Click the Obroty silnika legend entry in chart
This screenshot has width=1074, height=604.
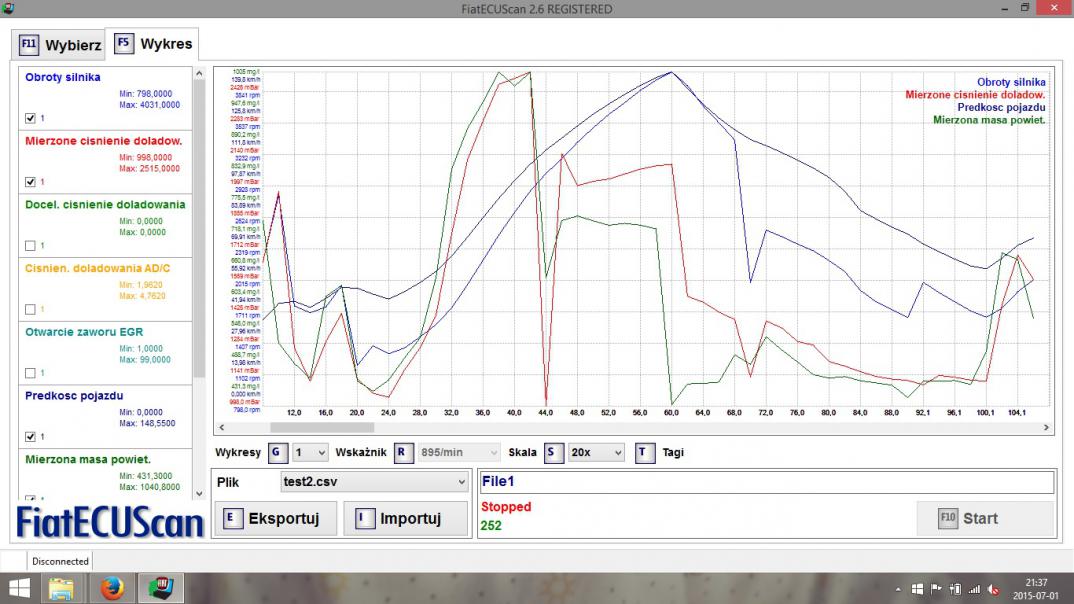1011,82
